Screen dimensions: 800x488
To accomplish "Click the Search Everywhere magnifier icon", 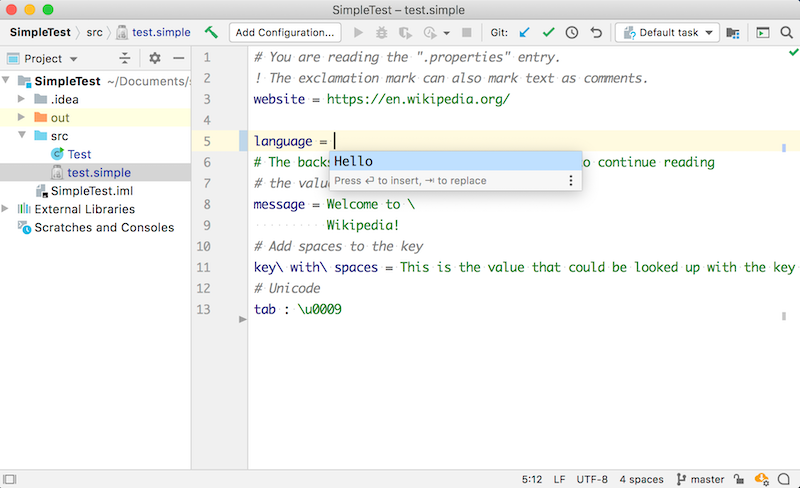I will [x=786, y=33].
